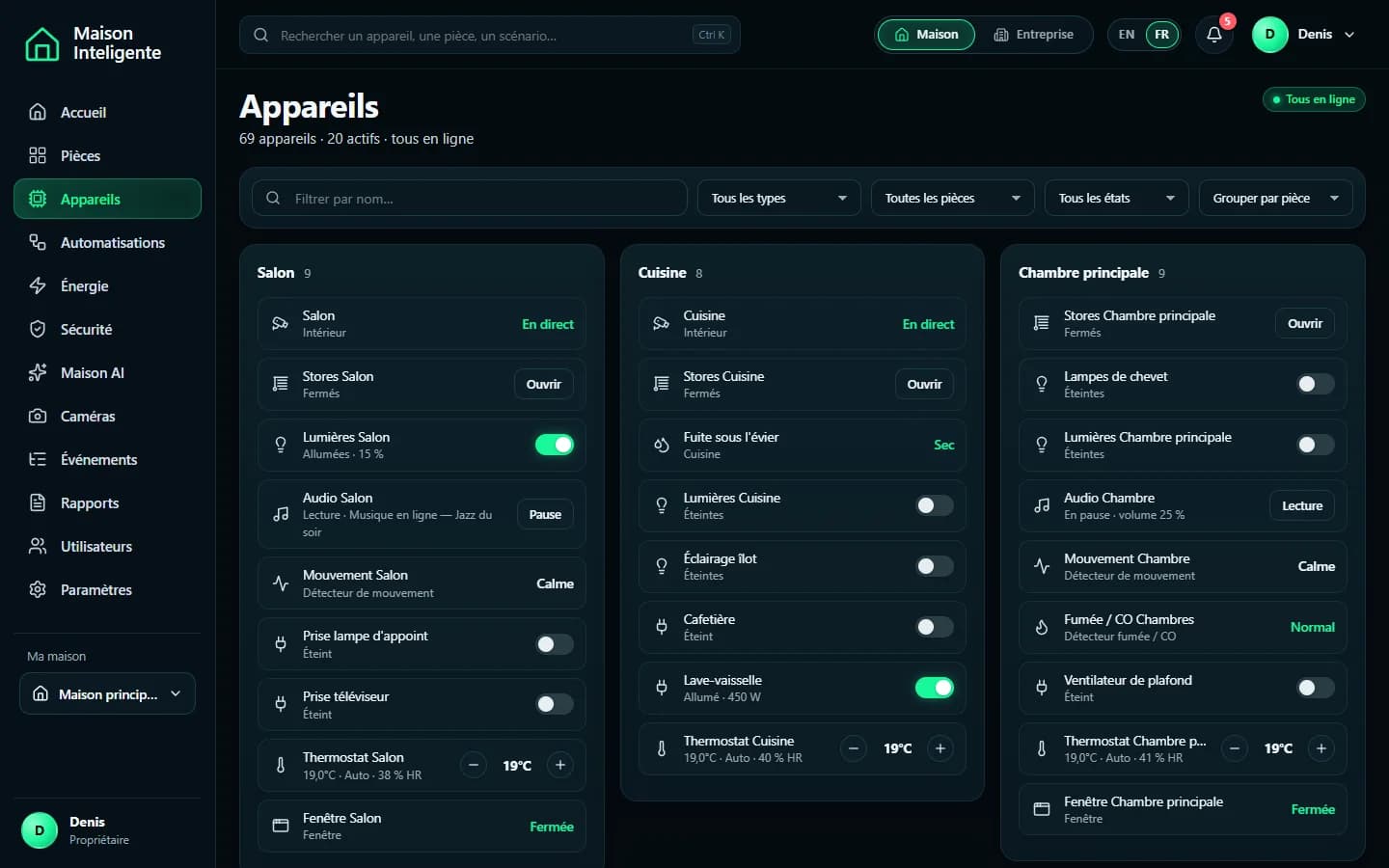Viewport: 1389px width, 868px height.
Task: Expand the Tous les états dropdown
Action: click(x=1117, y=198)
